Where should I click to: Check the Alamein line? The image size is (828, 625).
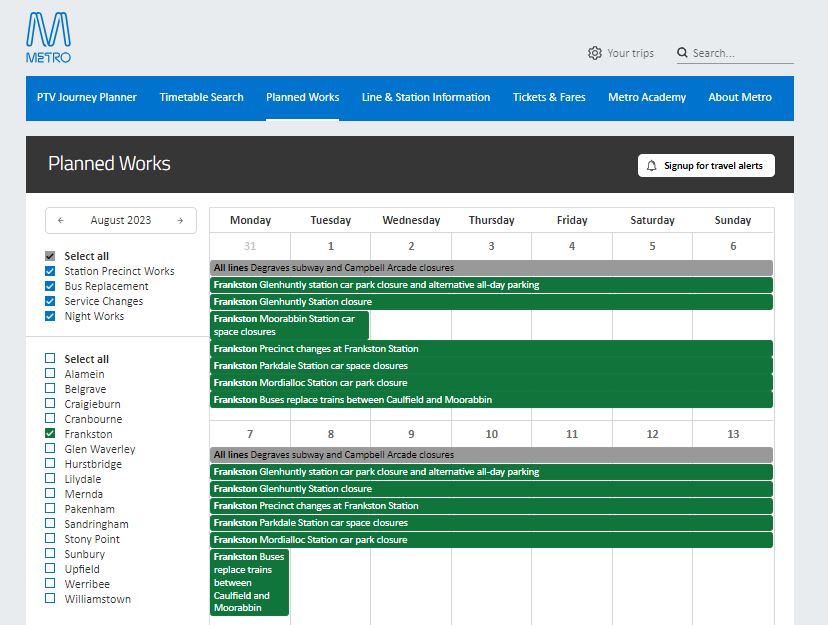point(50,373)
